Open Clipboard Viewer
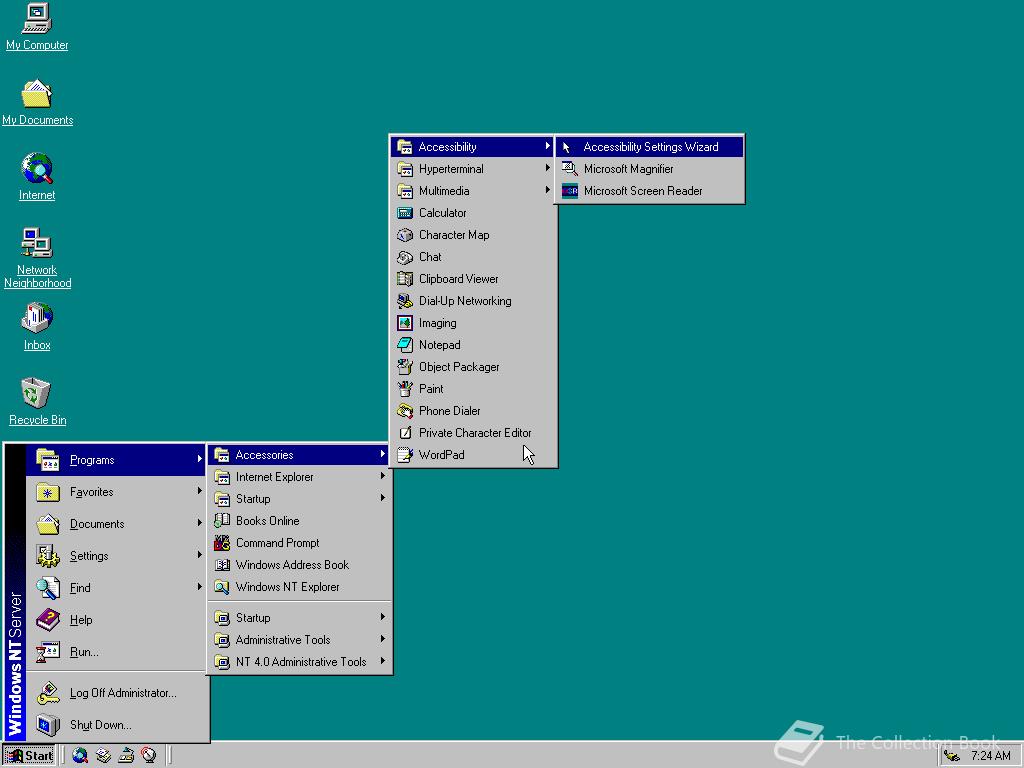The height and width of the screenshot is (768, 1024). (473, 279)
